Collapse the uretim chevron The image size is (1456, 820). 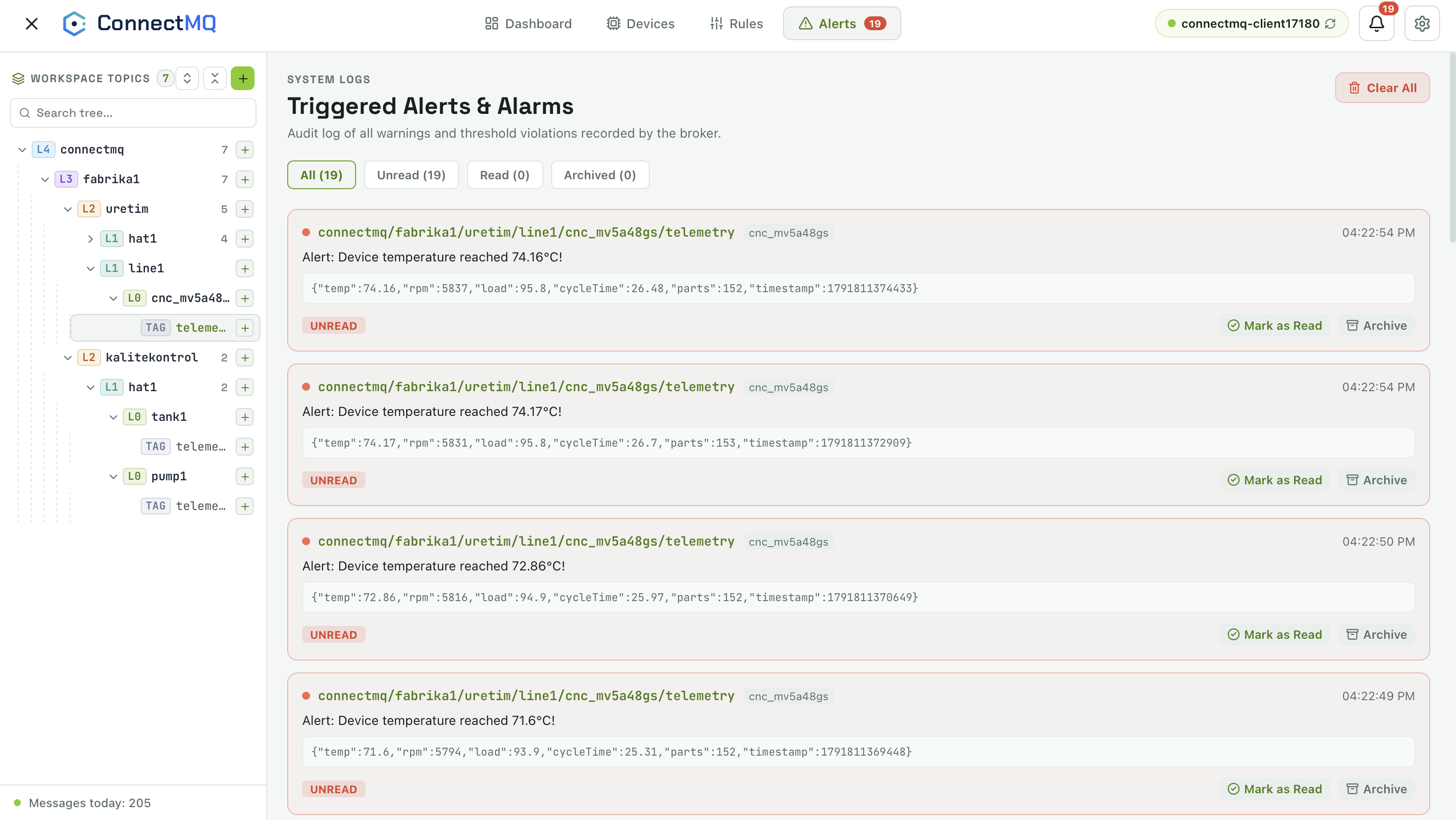(68, 209)
